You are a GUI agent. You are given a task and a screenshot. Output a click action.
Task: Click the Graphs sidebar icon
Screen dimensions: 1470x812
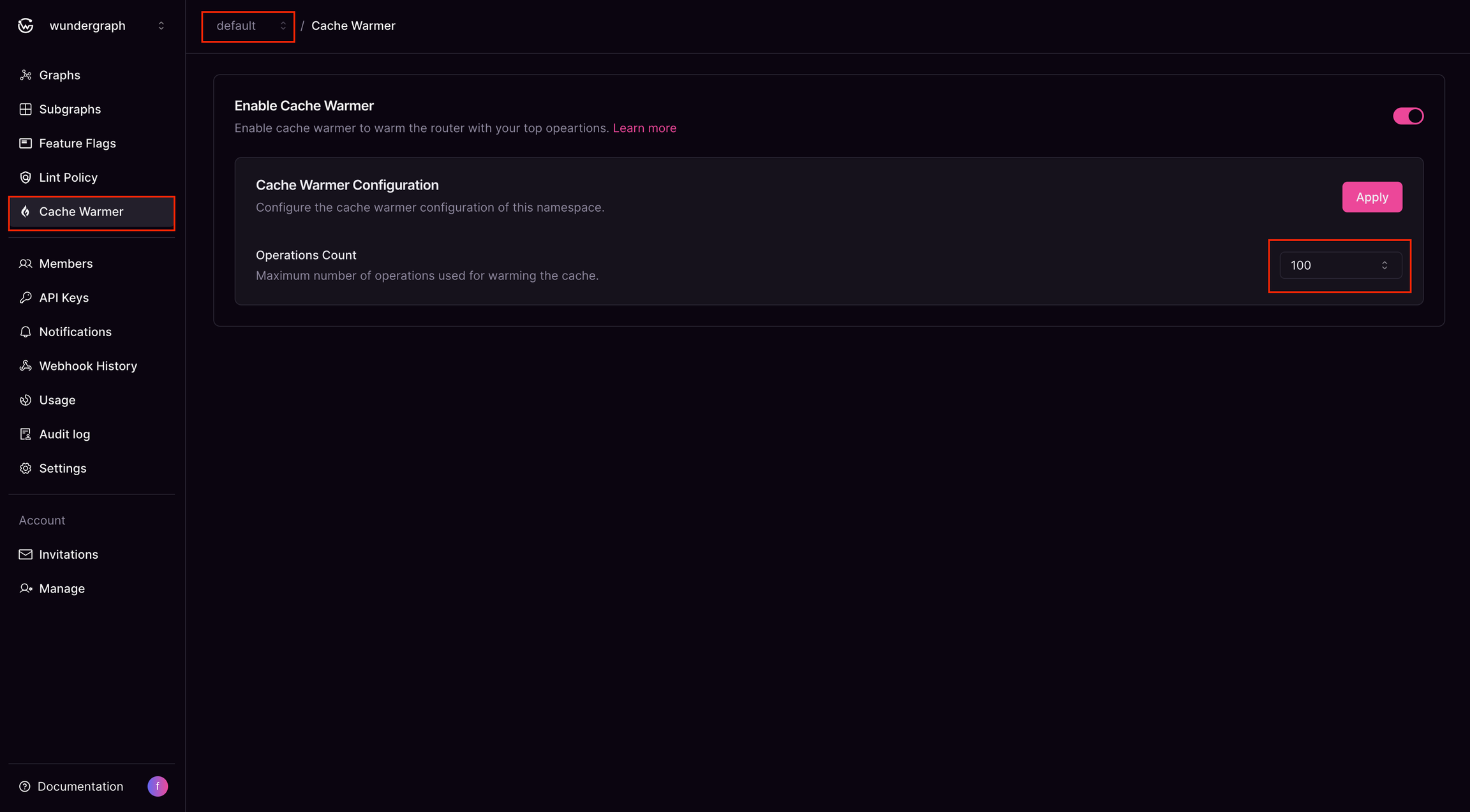coord(26,75)
